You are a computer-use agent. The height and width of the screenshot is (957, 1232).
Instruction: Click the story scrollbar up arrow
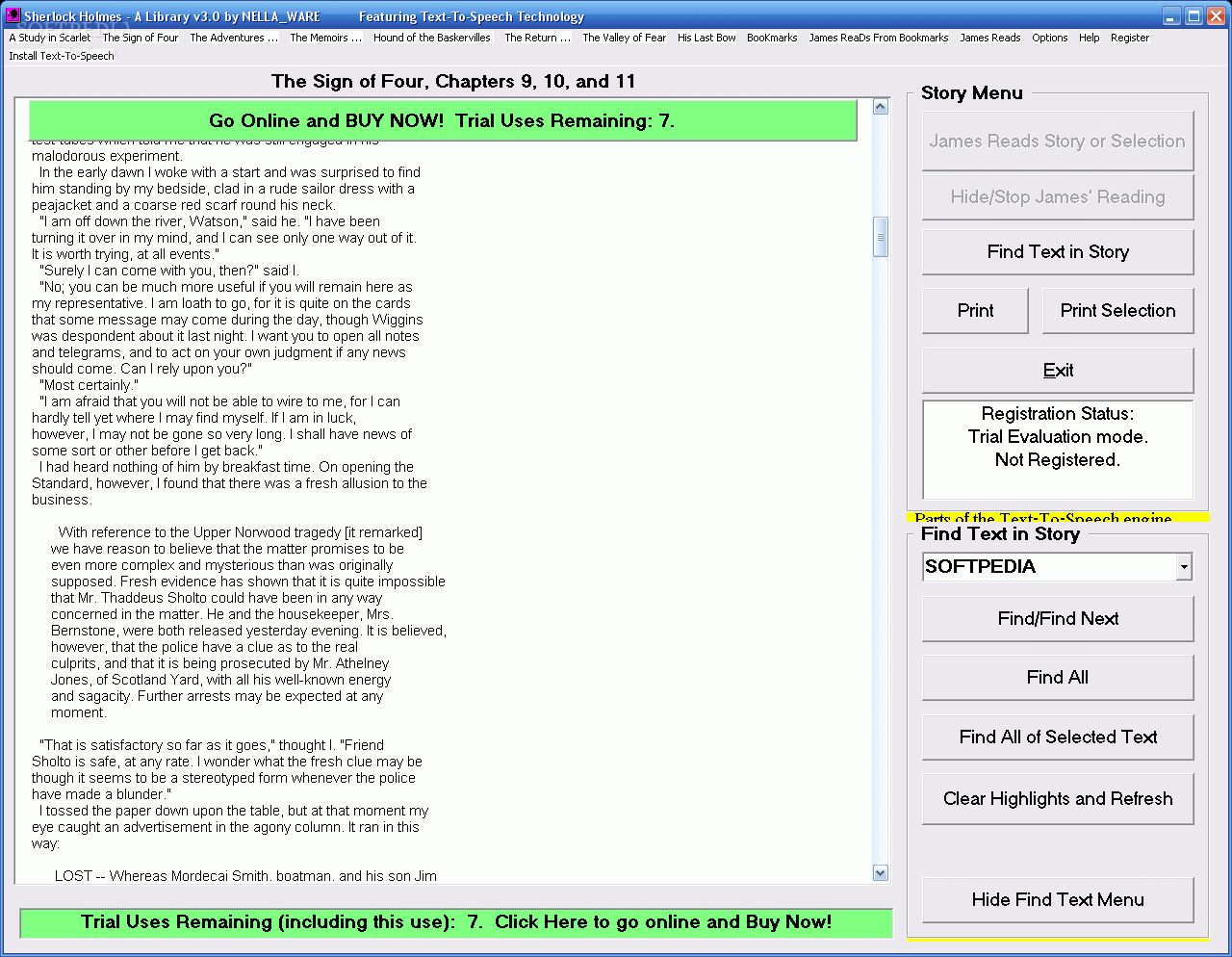coord(880,107)
